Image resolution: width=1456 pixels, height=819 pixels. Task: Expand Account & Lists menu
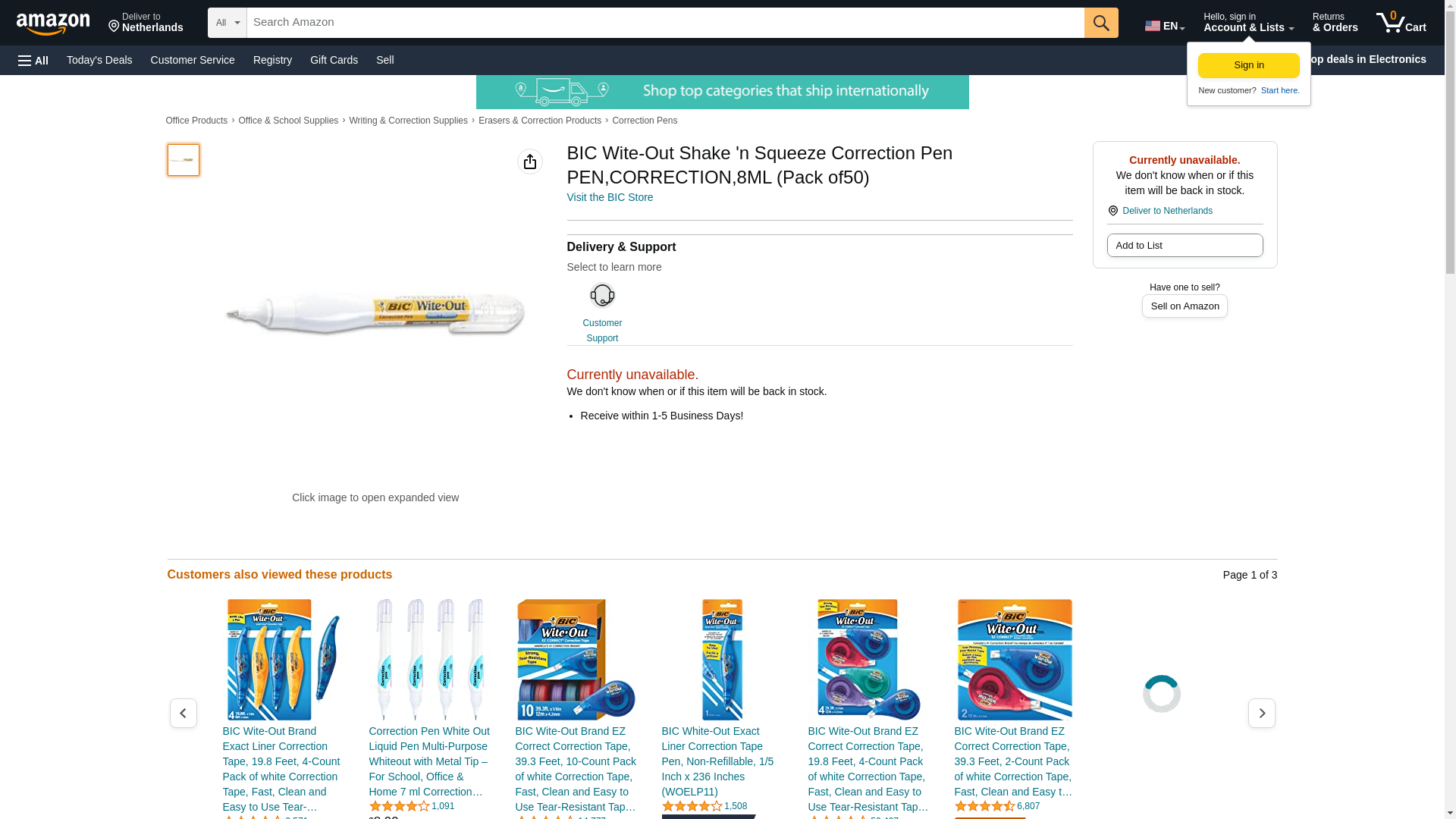1248,23
